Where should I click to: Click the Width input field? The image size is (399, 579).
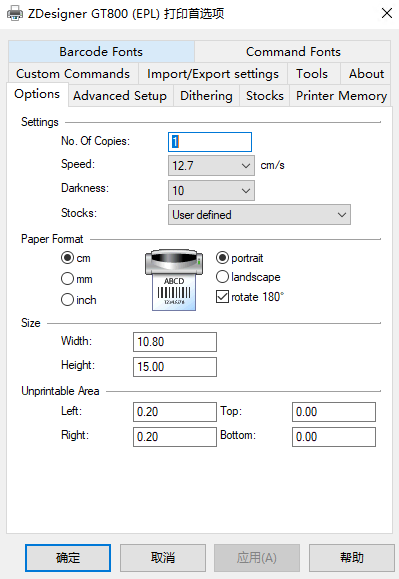click(x=175, y=342)
